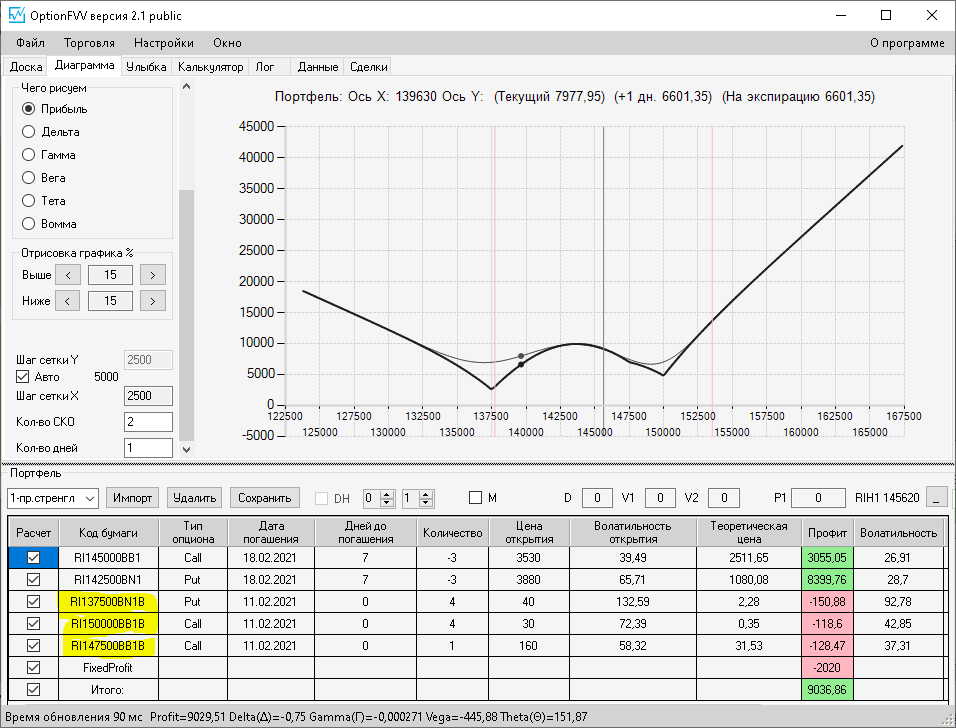This screenshot has height=728, width=956.
Task: Uncheck calculation for RI137500BN1B row
Action: [x=34, y=601]
